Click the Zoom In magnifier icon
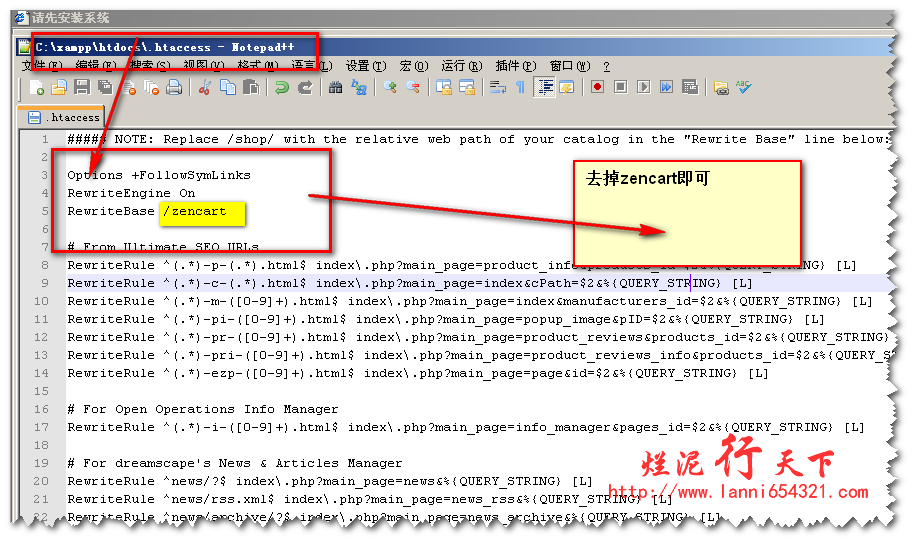The image size is (915, 544). 390,88
